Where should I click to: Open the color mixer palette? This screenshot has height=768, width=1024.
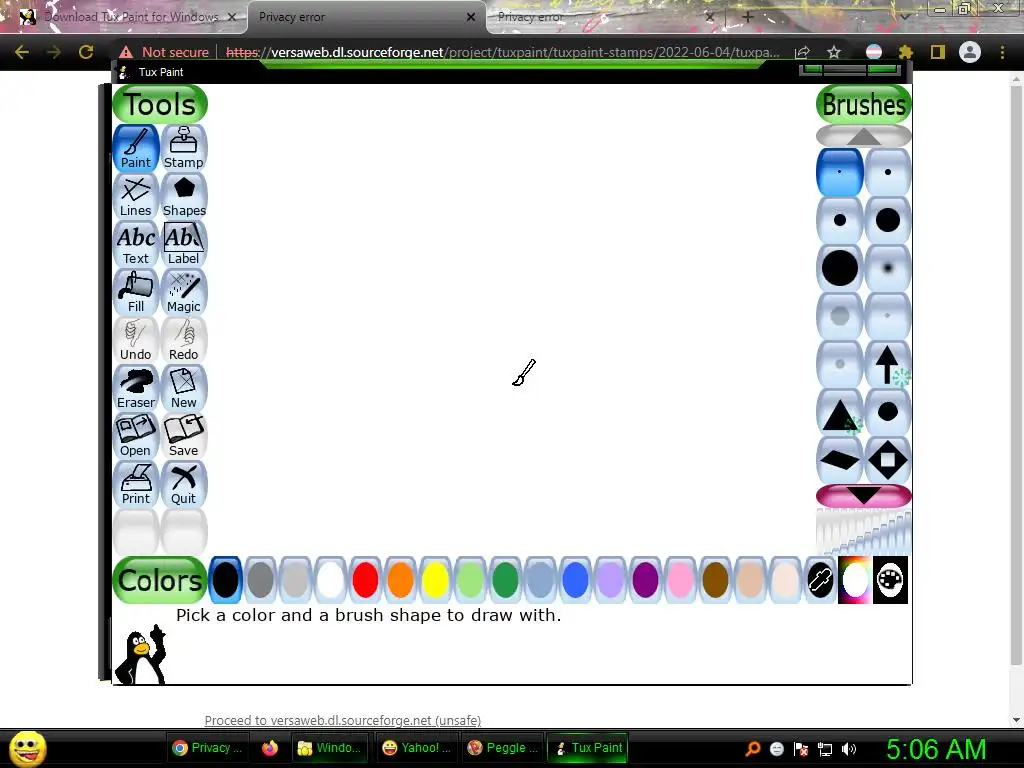tap(890, 580)
